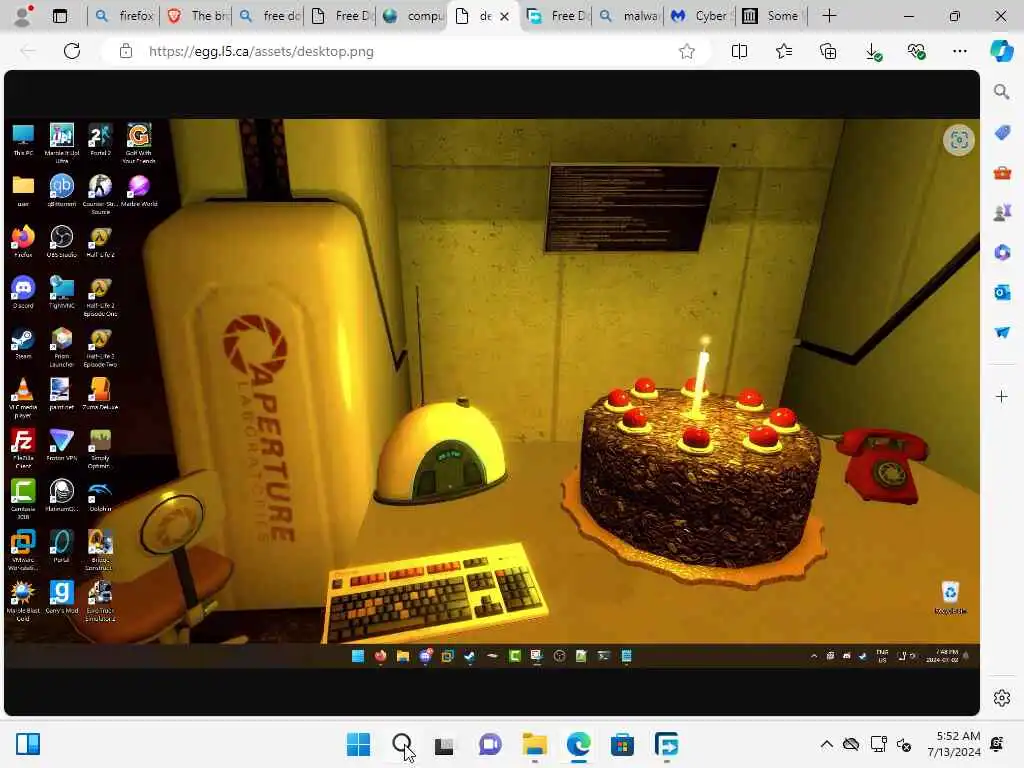Switch to the "compu" tab
The width and height of the screenshot is (1024, 768).
coord(413,16)
